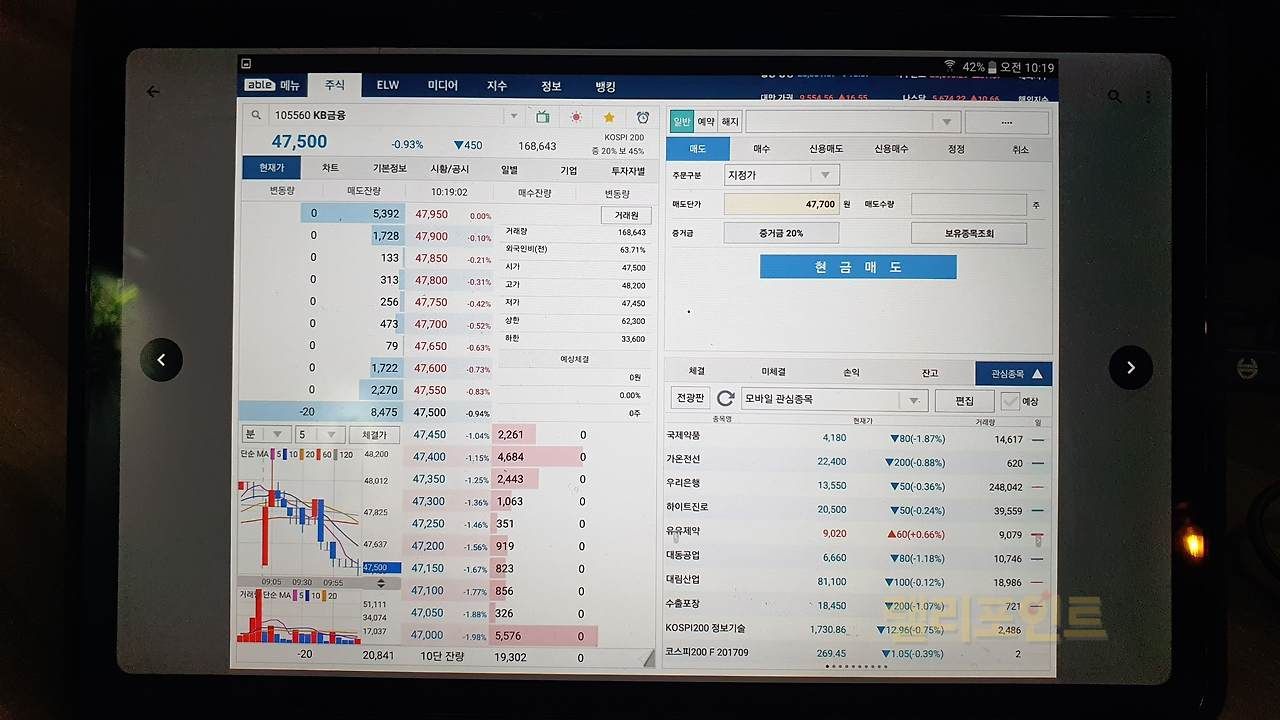Screen dimensions: 1280x720
Task: Toggle the 예상 checkbox
Action: pyautogui.click(x=1010, y=401)
